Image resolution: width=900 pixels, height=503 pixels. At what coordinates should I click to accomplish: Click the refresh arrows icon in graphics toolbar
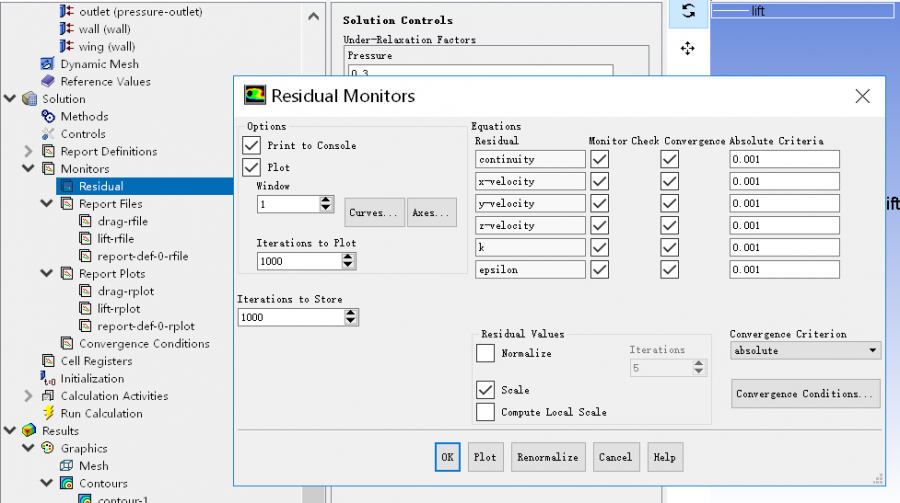click(x=688, y=11)
